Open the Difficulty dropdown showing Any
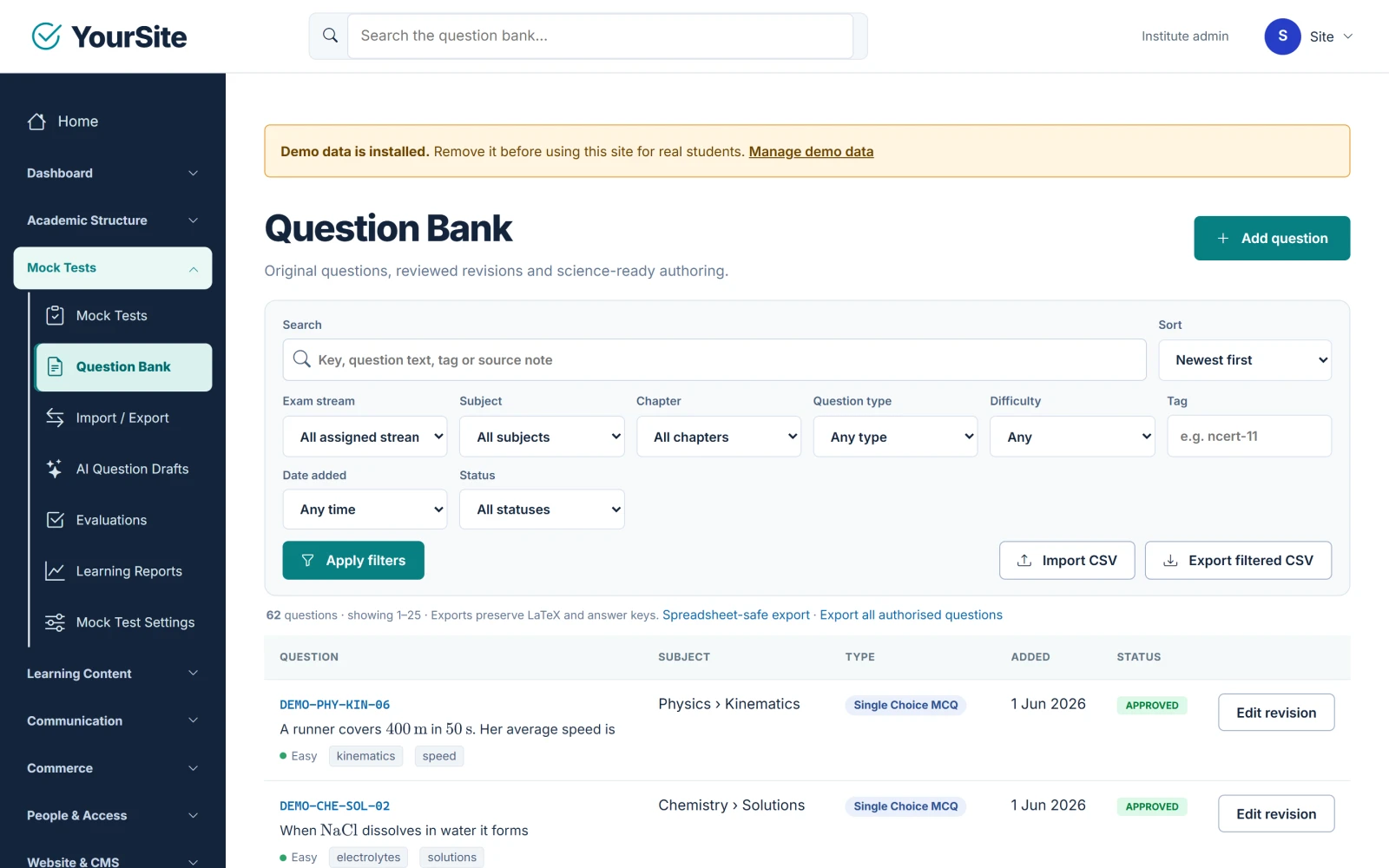Screen dimensions: 1389x868 pos(1072,437)
